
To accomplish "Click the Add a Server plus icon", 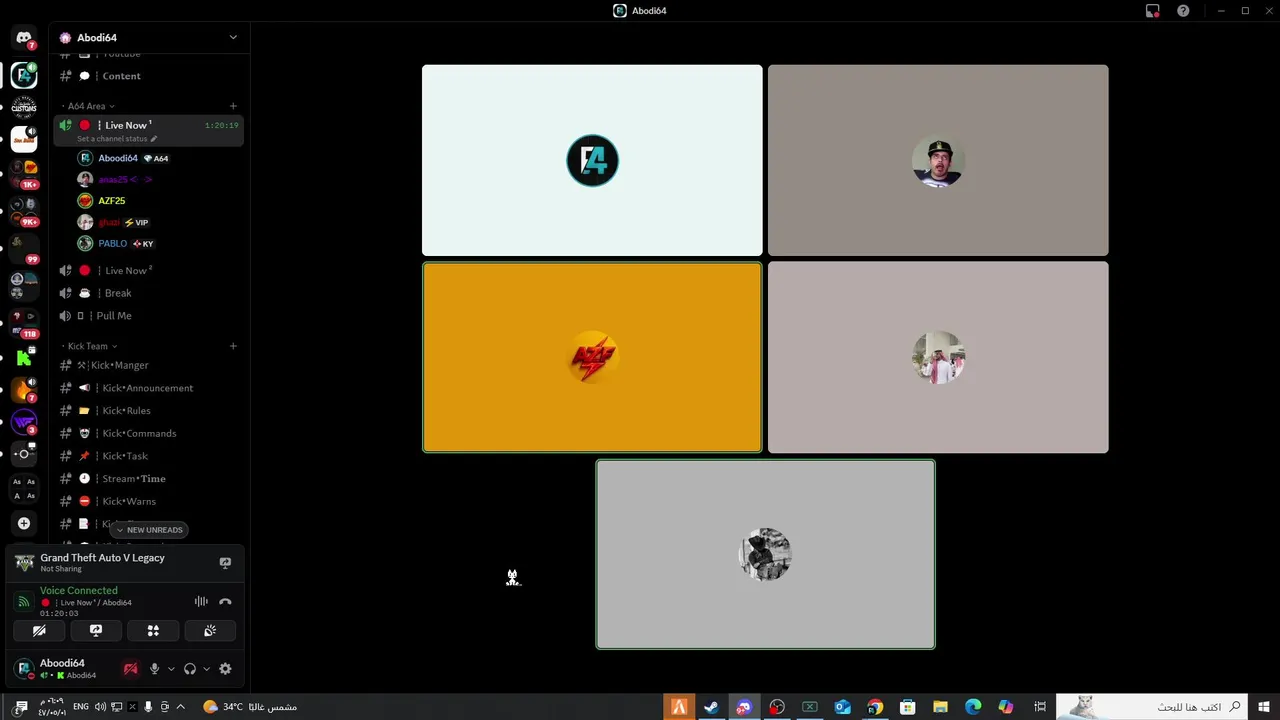I will coord(24,523).
